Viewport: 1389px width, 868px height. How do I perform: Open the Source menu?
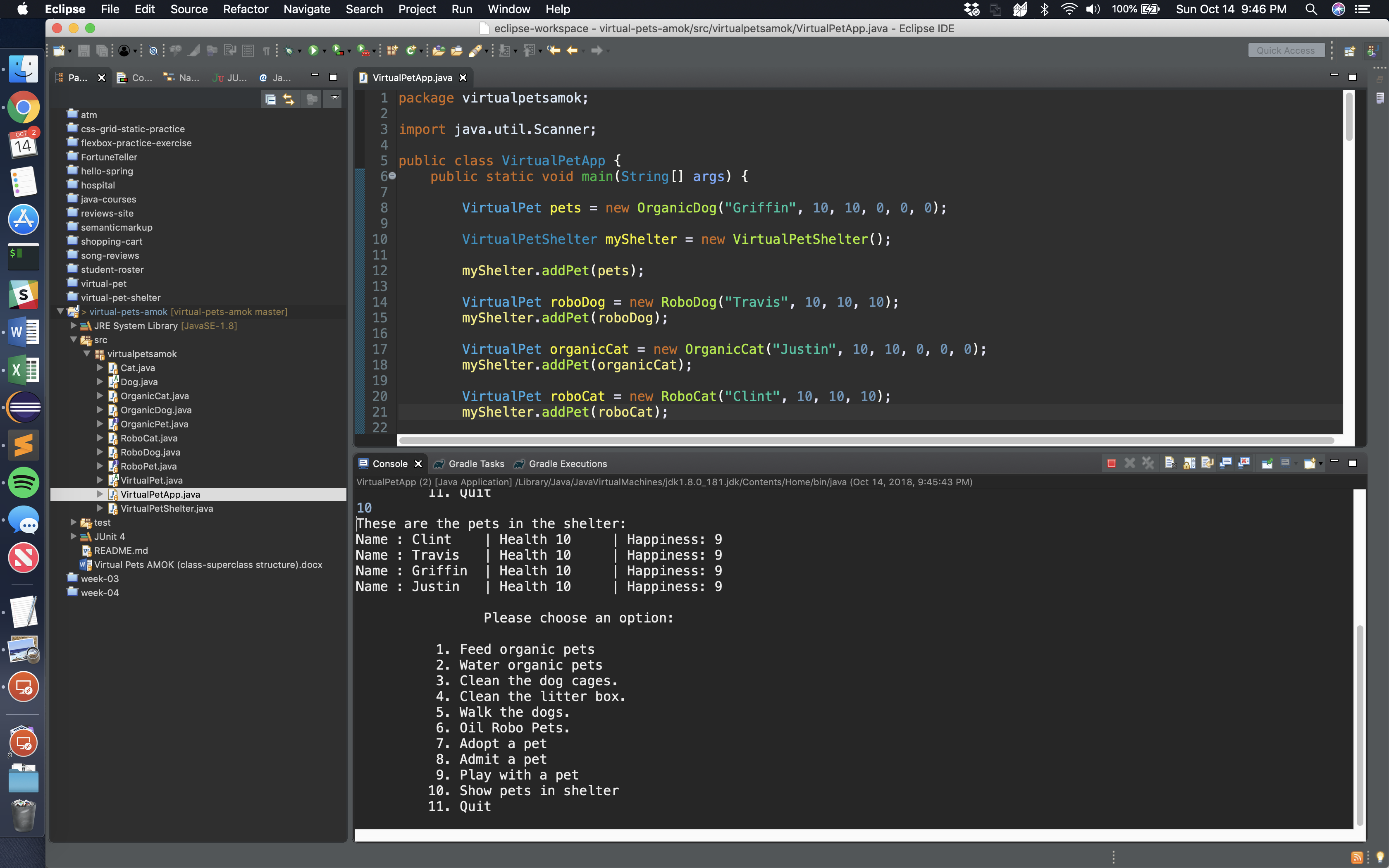coord(189,9)
